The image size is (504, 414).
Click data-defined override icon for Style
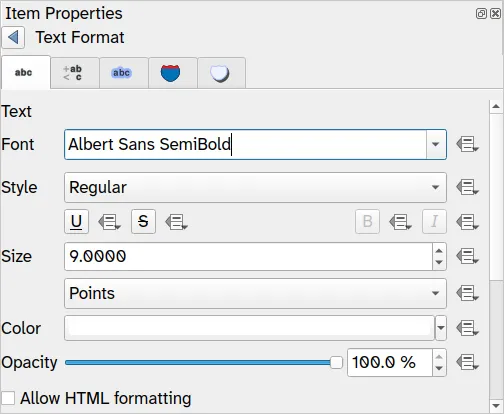467,187
